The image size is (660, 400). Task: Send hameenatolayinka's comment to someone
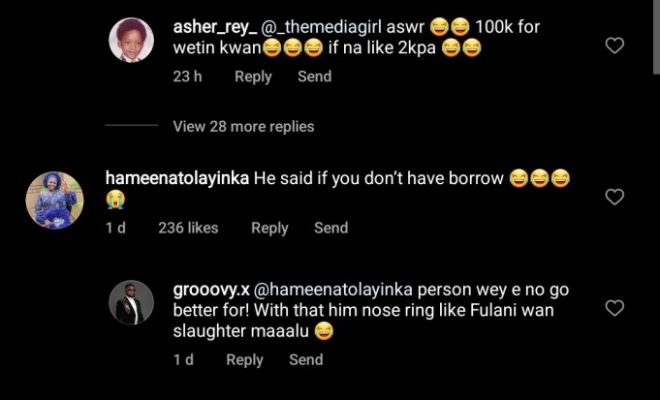[331, 228]
